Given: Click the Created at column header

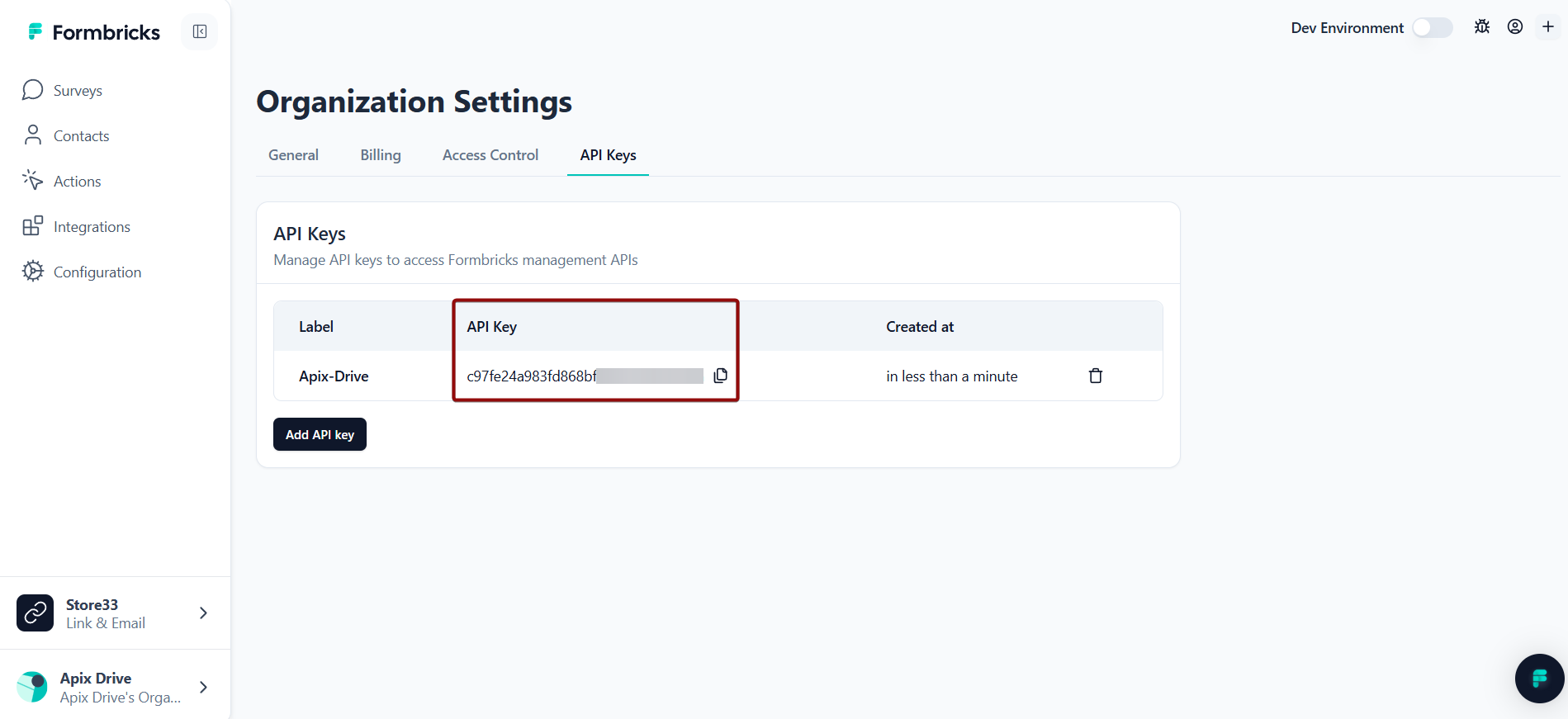Looking at the screenshot, I should 920,327.
